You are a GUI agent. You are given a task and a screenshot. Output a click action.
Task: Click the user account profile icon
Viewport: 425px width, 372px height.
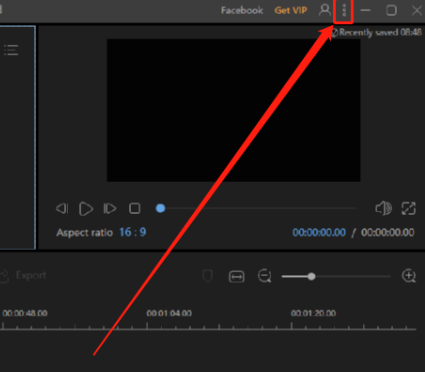tap(324, 10)
